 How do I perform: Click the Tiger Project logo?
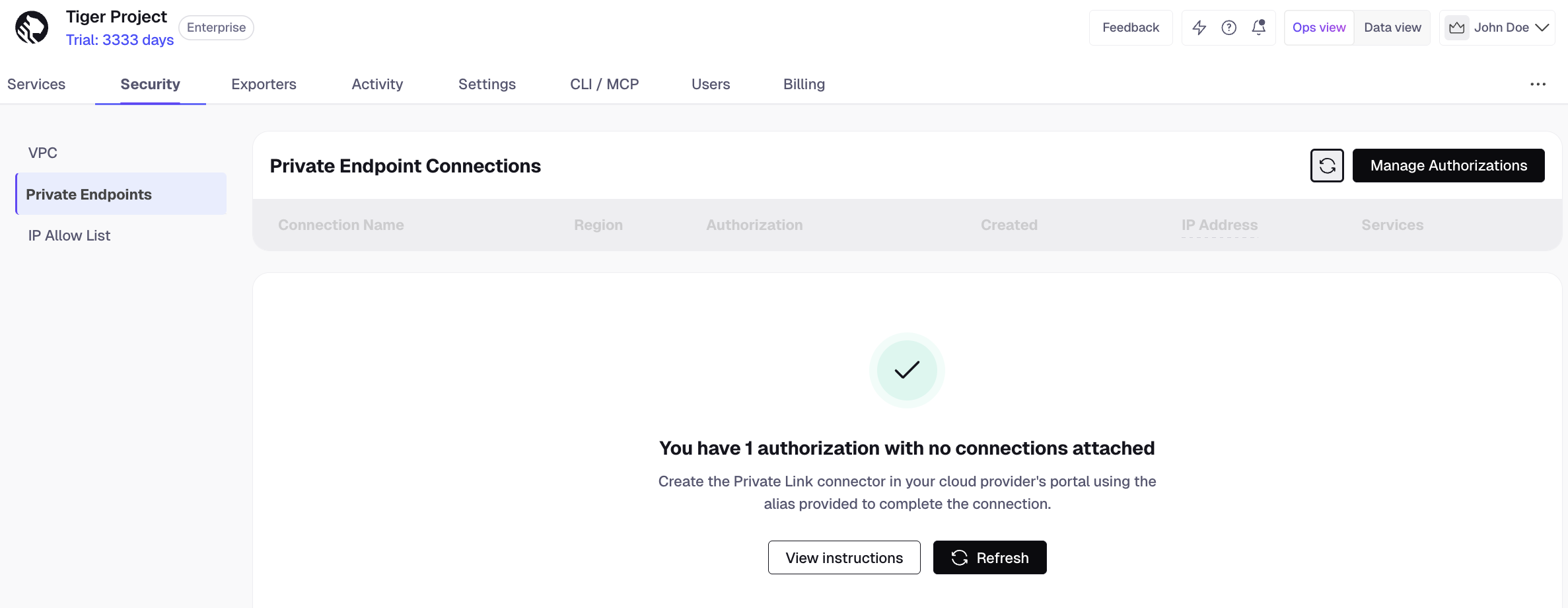31,27
